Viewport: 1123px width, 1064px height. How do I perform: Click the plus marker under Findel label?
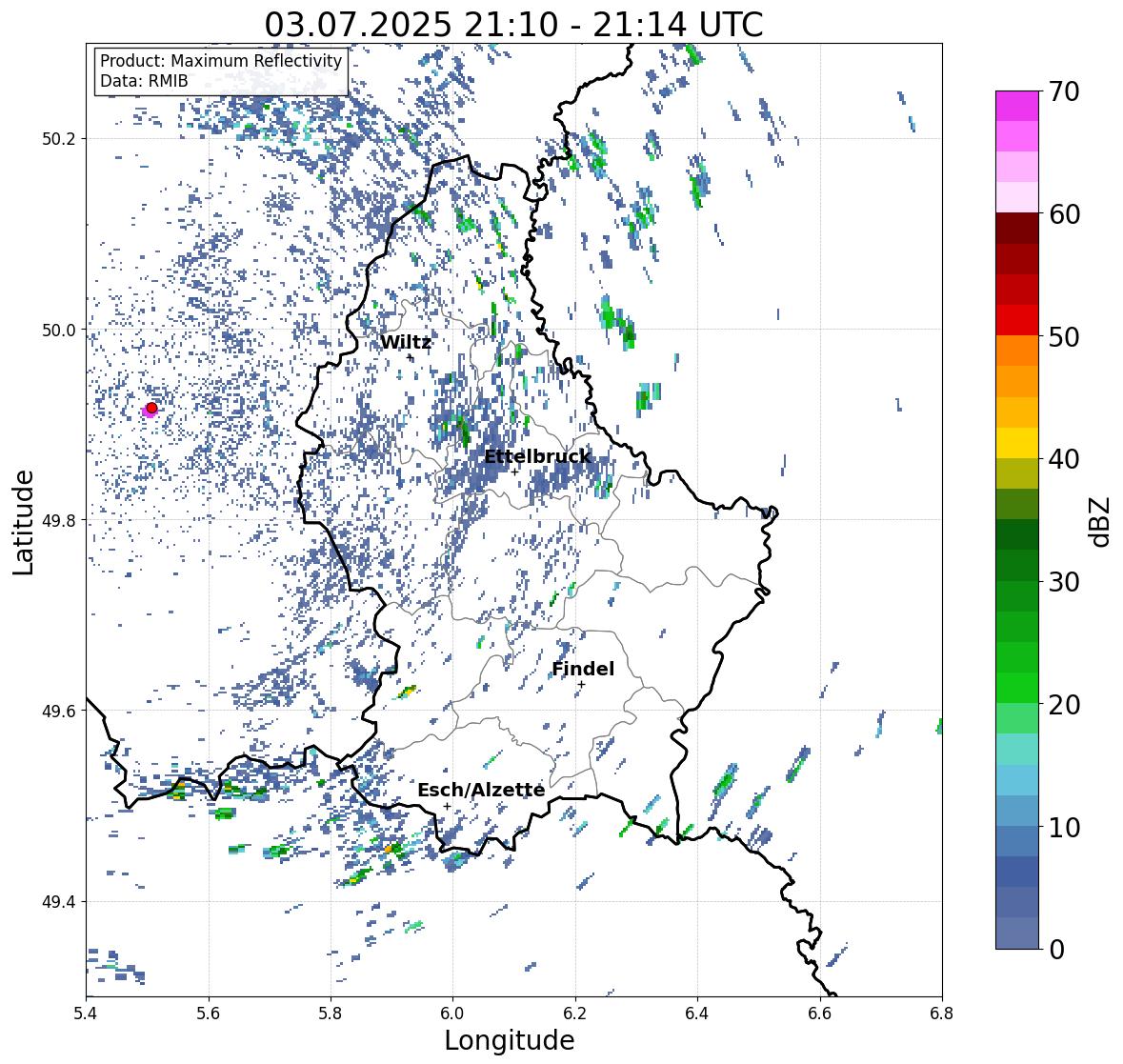(x=582, y=685)
